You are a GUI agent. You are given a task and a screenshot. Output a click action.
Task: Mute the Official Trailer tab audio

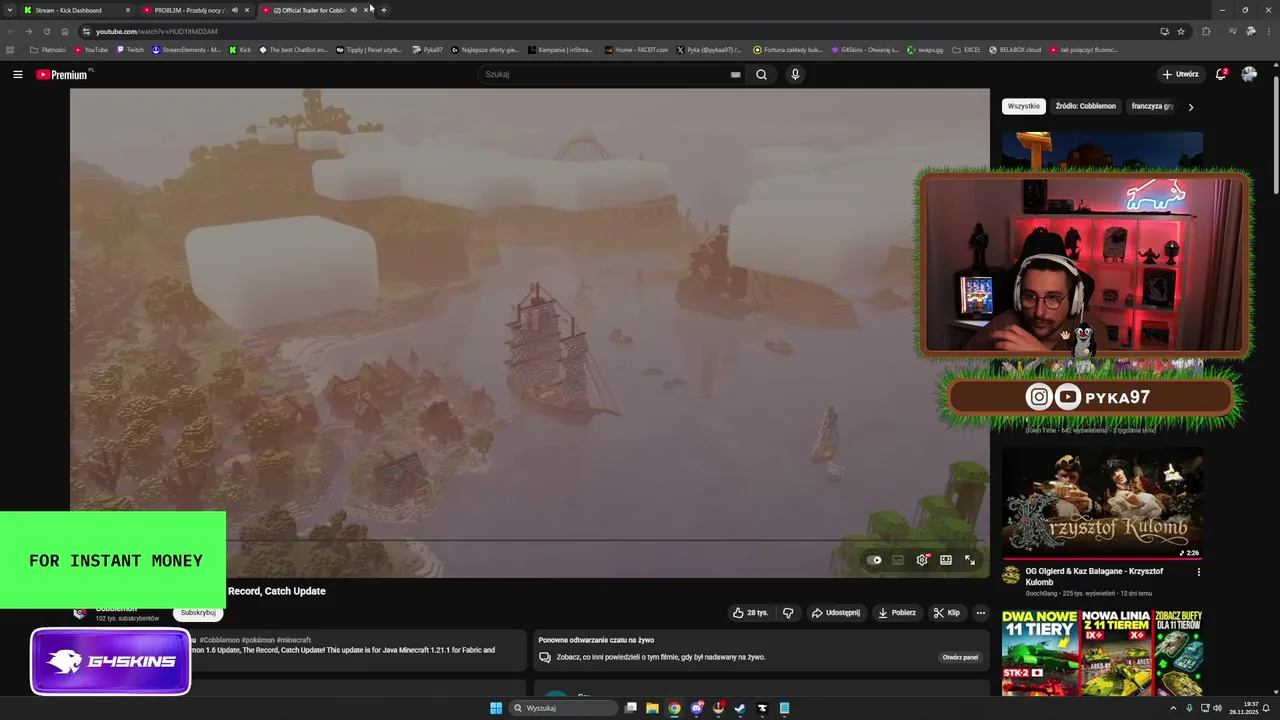pos(353,10)
